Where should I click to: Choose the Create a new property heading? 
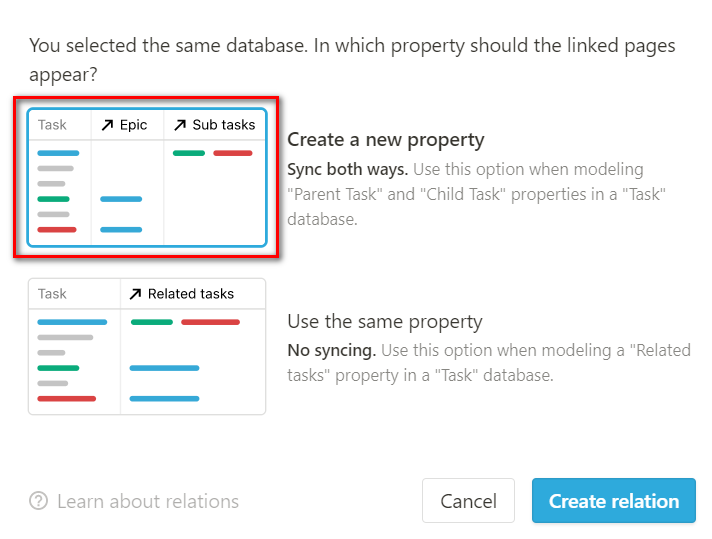pos(386,139)
